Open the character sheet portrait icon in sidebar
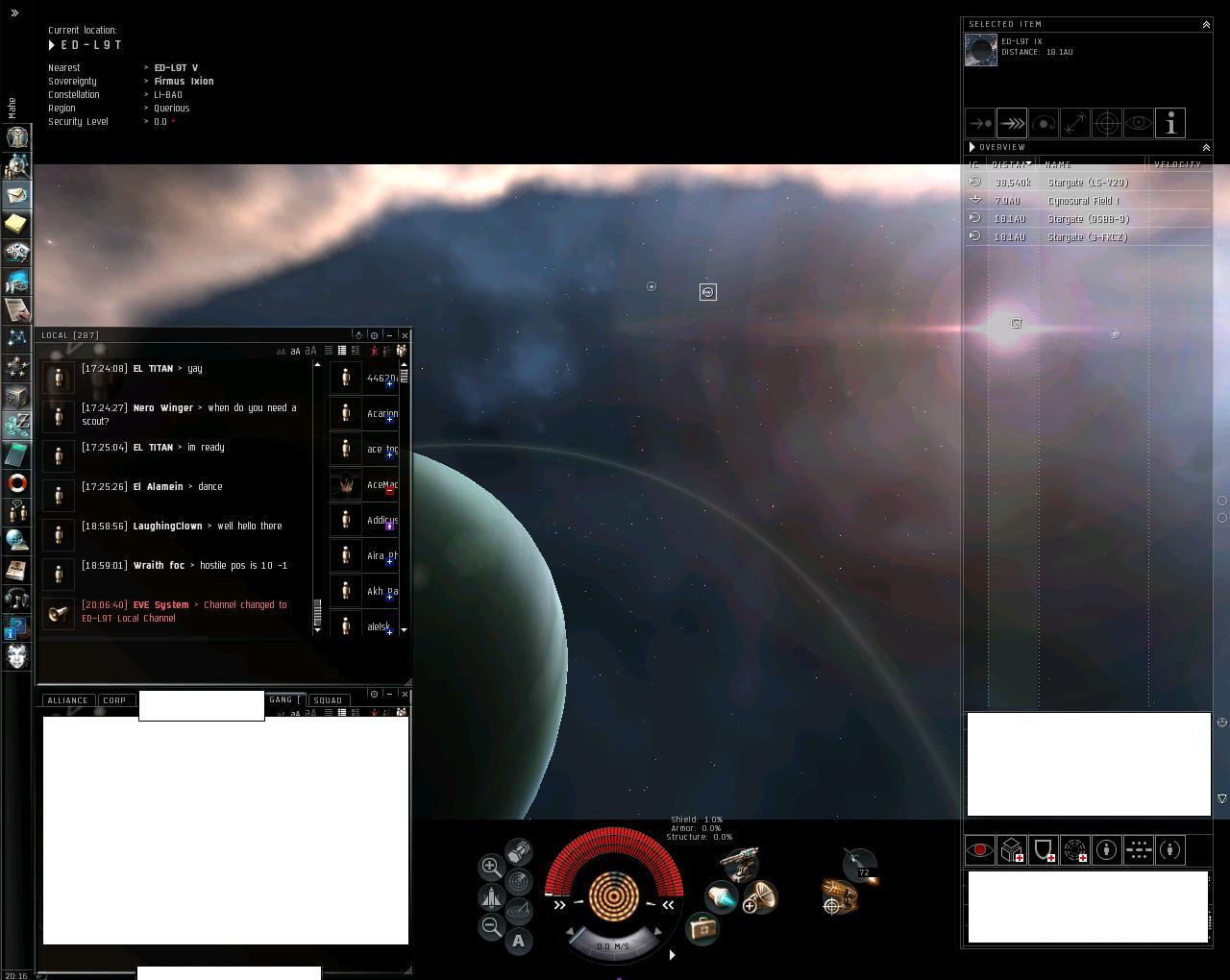Viewport: 1230px width, 980px height. [x=16, y=137]
